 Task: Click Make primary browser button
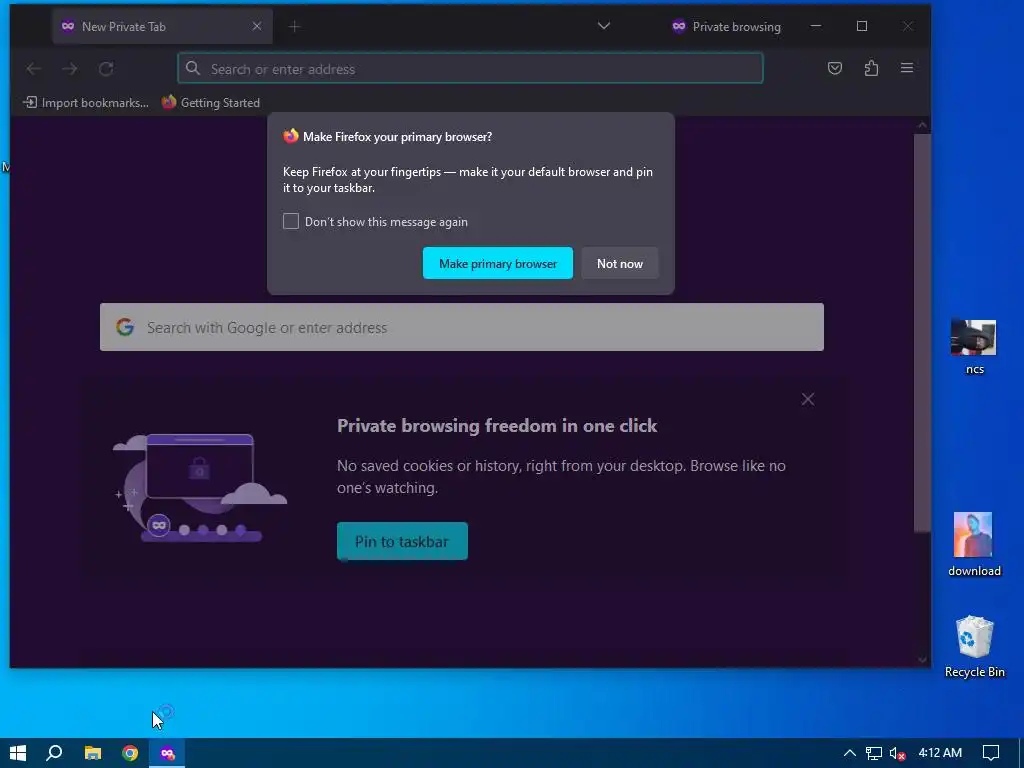498,263
